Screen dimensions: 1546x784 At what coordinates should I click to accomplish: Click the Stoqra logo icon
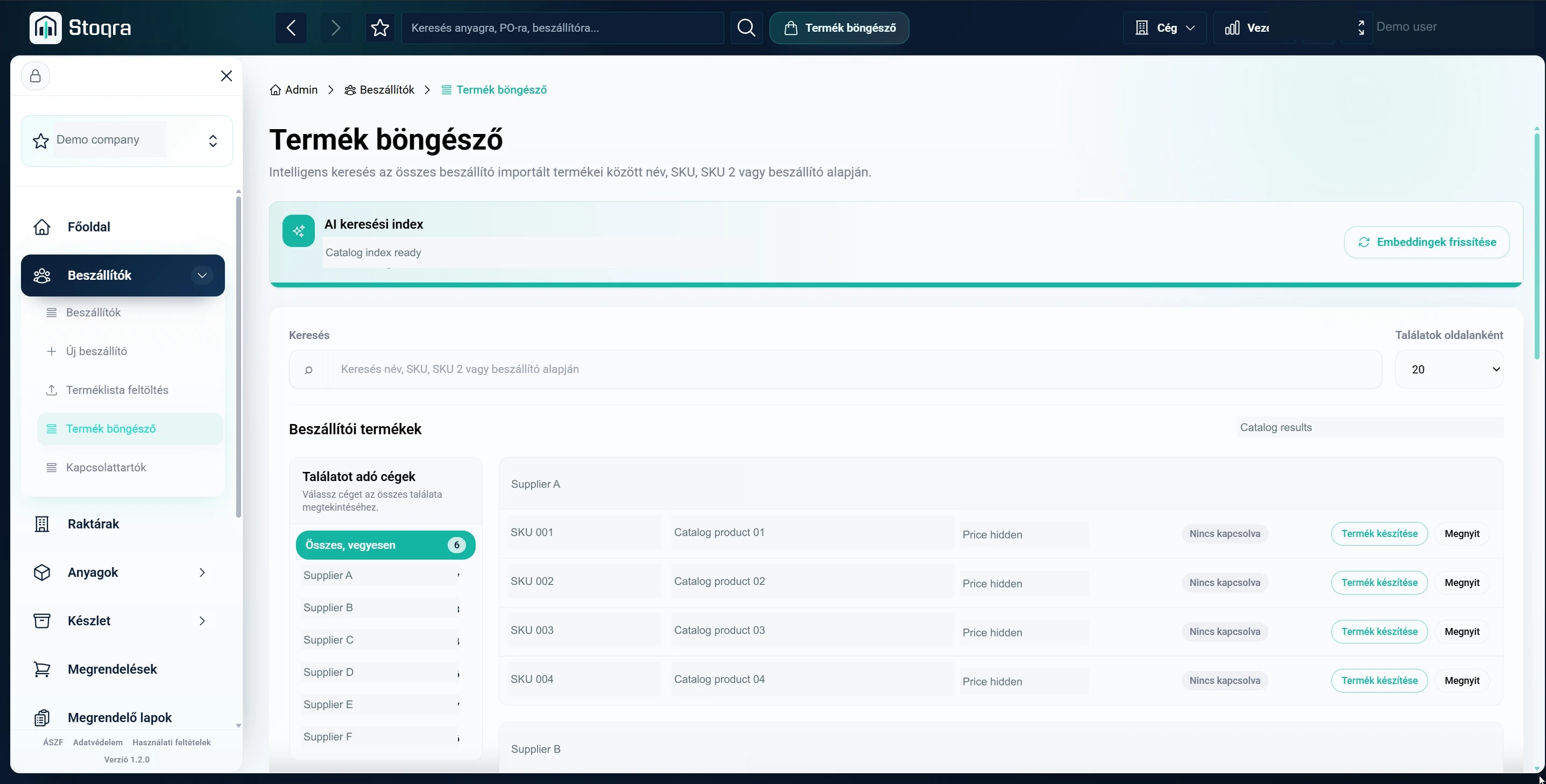[46, 27]
